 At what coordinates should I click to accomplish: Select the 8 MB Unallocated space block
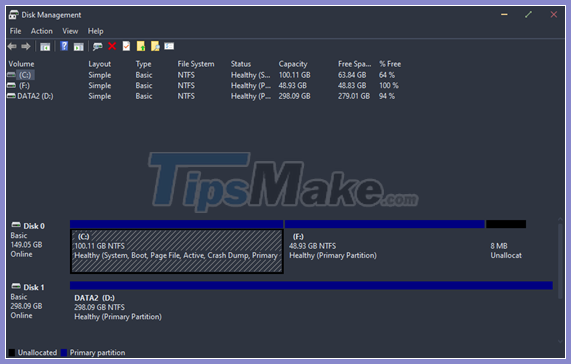click(506, 251)
